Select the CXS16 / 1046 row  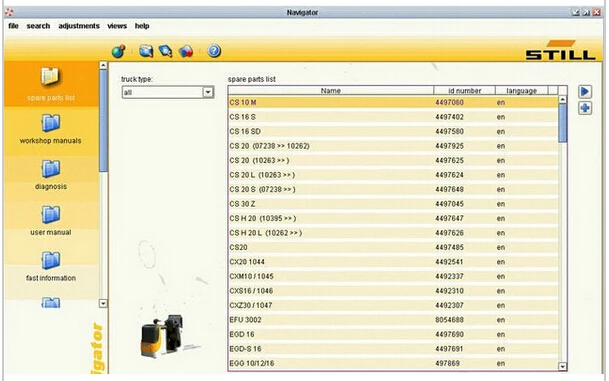point(393,291)
